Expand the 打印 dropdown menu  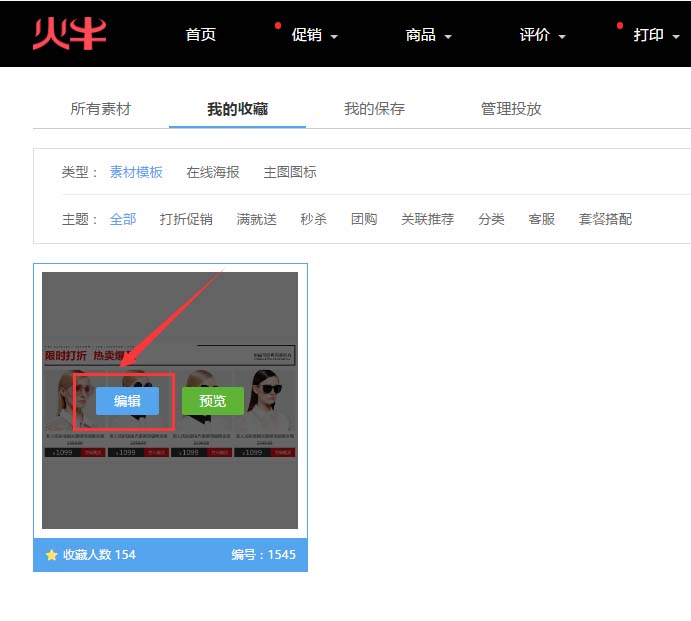pyautogui.click(x=656, y=35)
